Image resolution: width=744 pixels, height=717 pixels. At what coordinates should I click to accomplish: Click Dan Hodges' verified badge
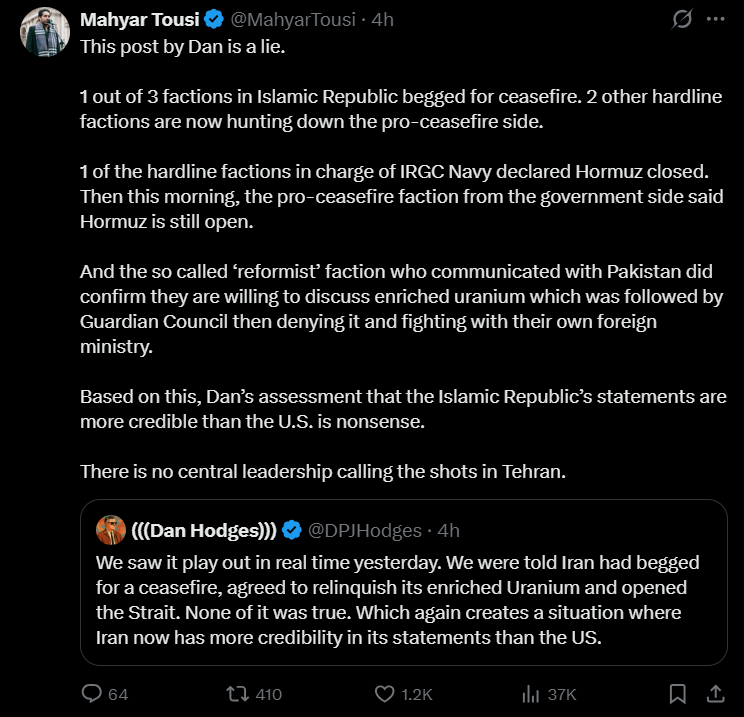pos(293,529)
